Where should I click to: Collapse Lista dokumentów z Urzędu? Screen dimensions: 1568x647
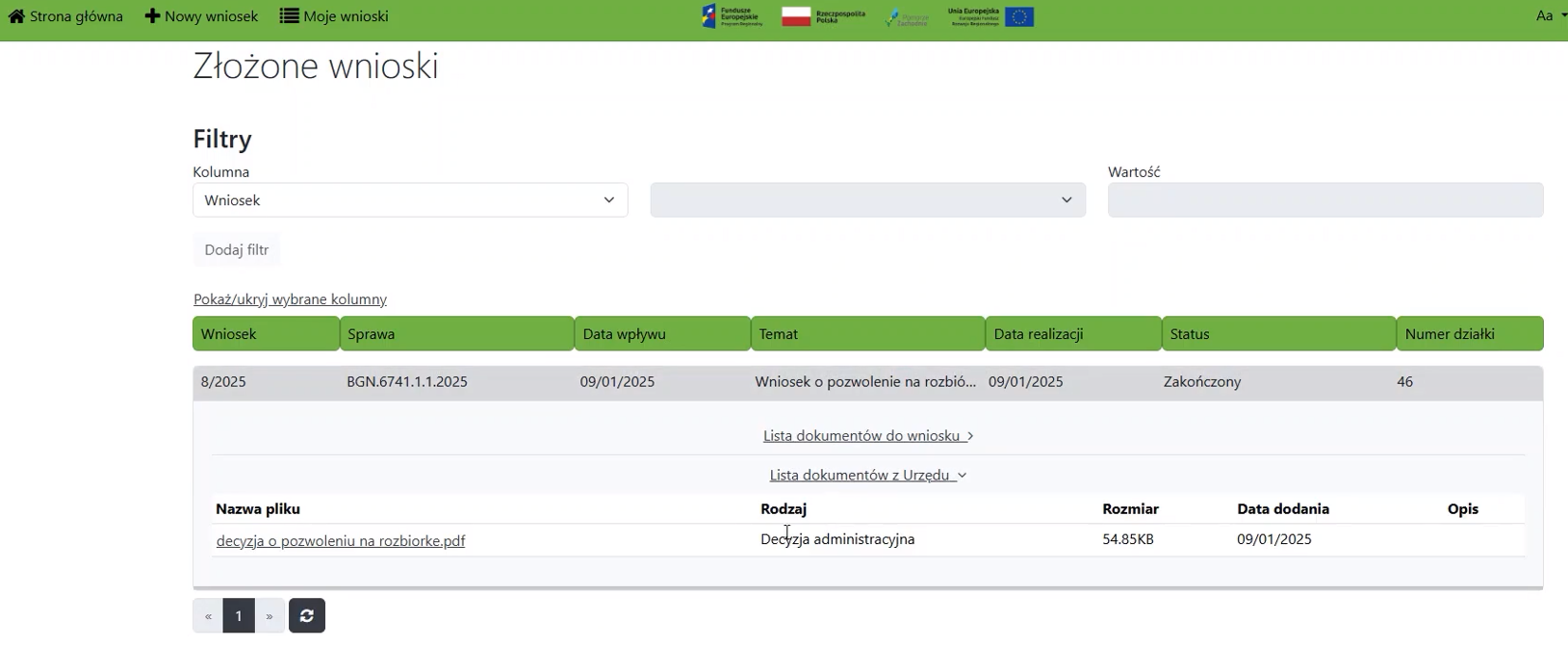(867, 476)
